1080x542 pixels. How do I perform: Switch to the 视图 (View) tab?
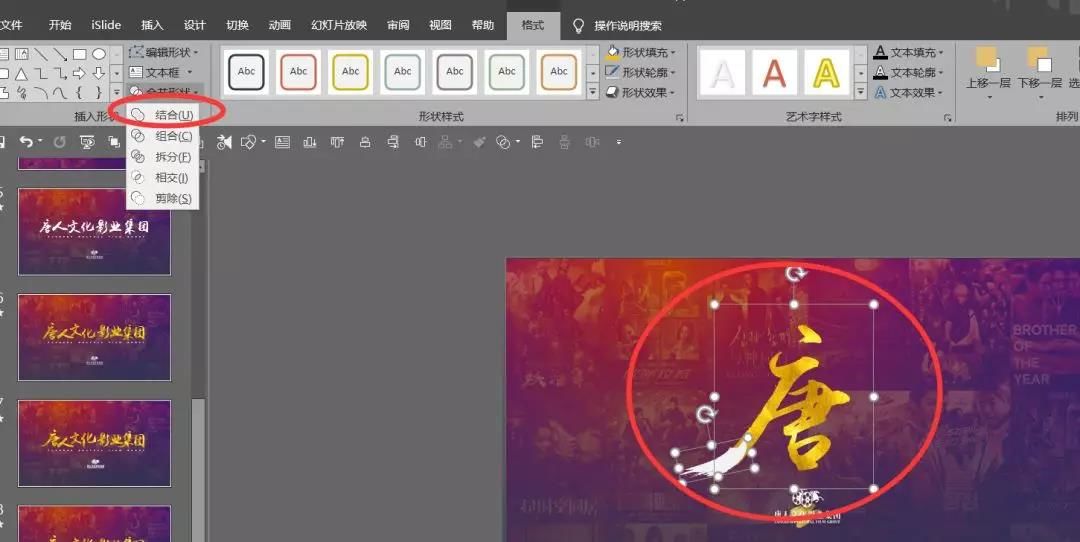point(440,25)
